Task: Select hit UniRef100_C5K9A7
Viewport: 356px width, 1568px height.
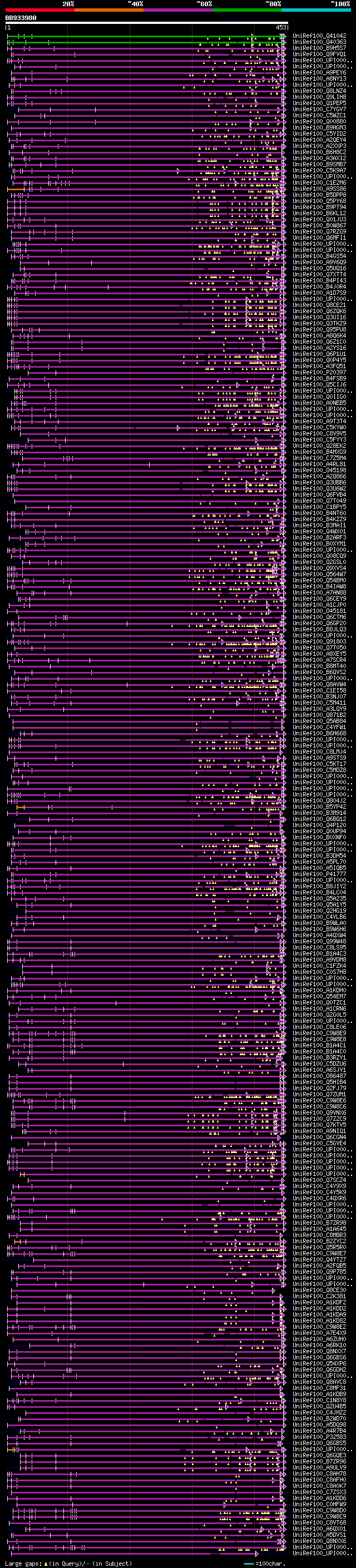Action: click(319, 170)
